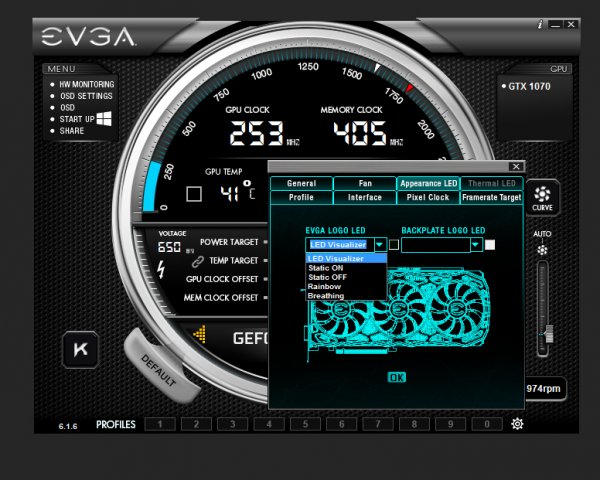Viewport: 600px width, 480px height.
Task: Click the Default reset button
Action: click(x=161, y=367)
